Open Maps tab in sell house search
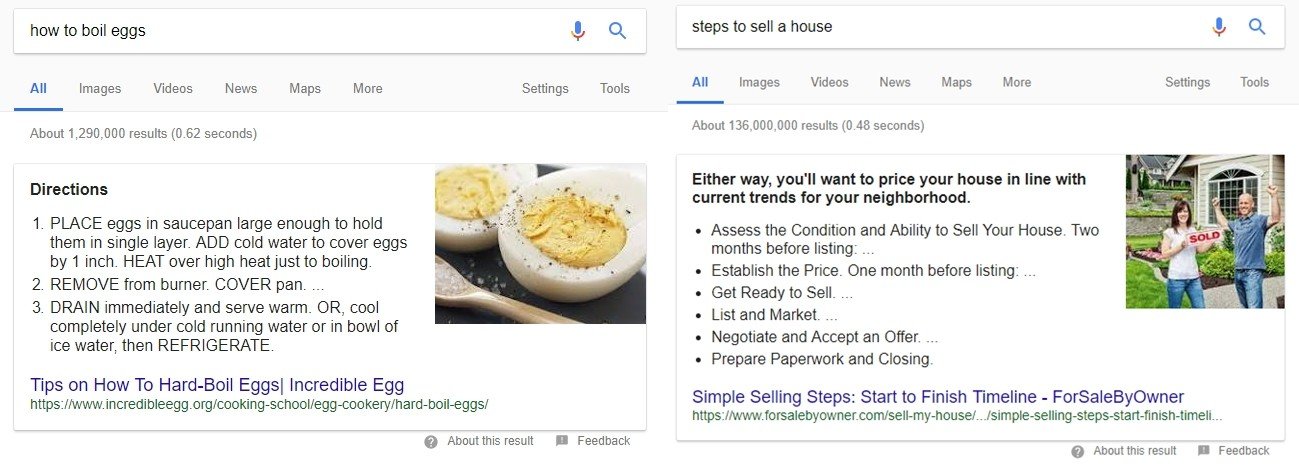 coord(956,82)
